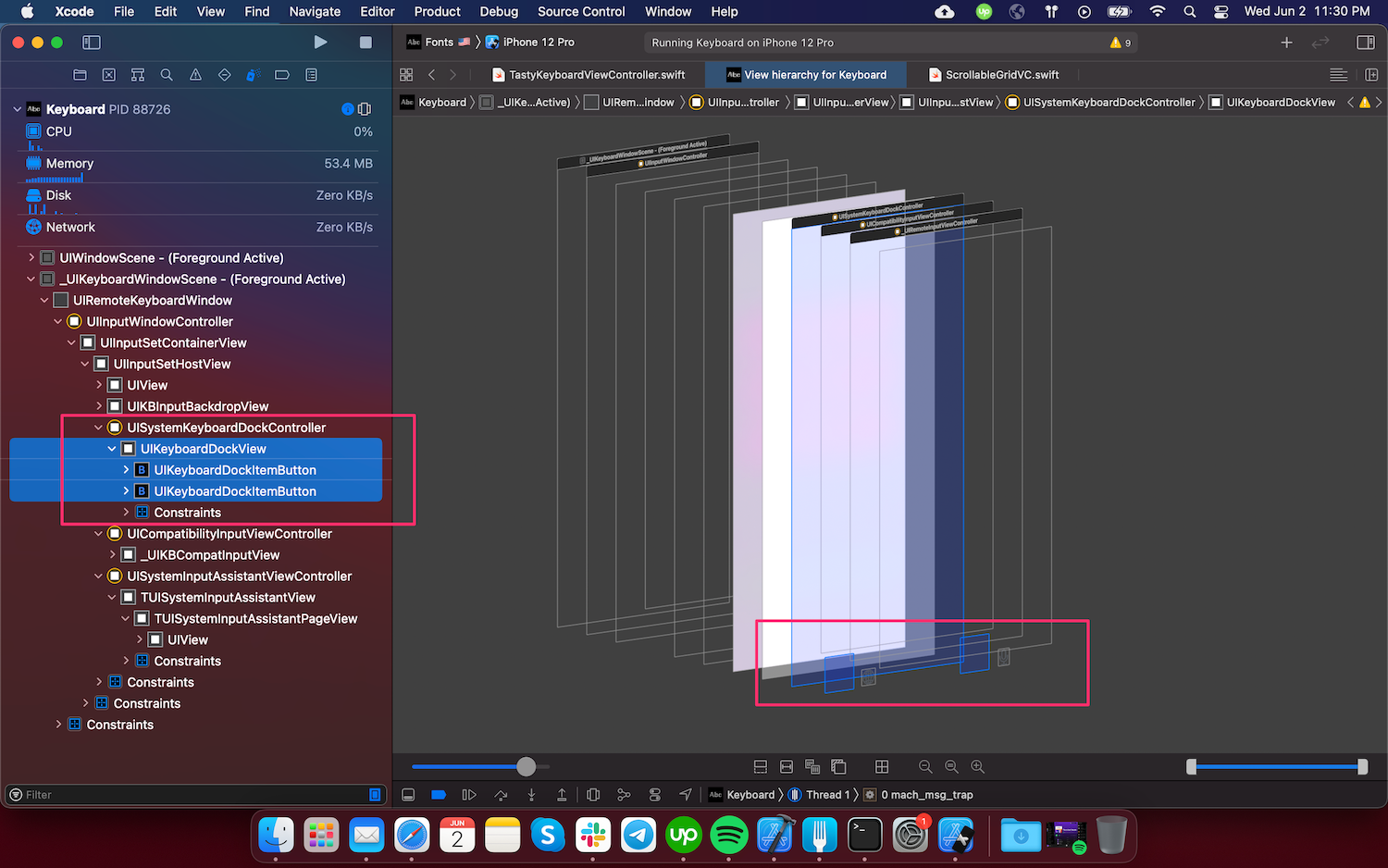Zoom in the hierarchy canvas
The width and height of the screenshot is (1388, 868).
(978, 767)
